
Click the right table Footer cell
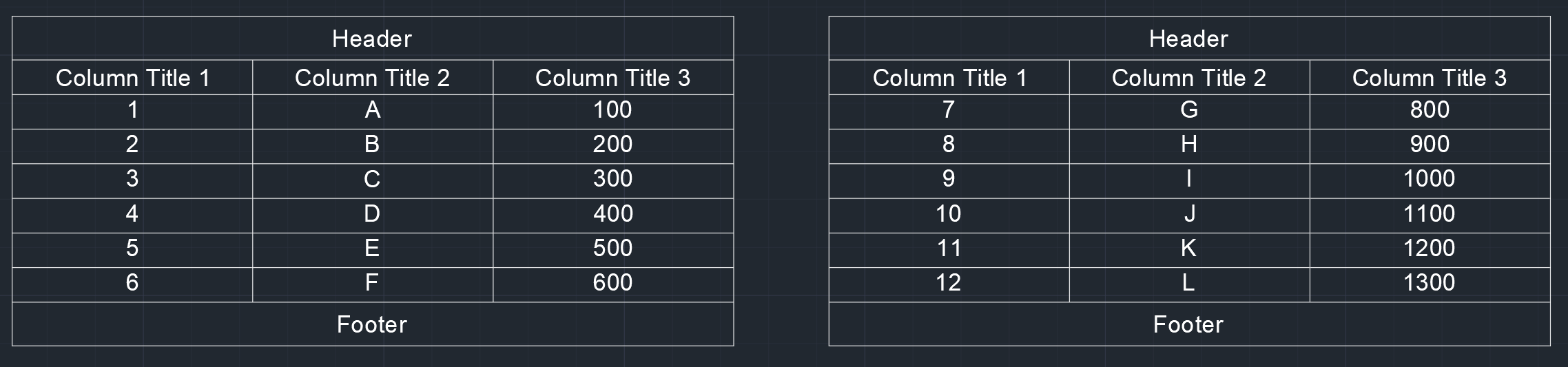tap(1188, 324)
